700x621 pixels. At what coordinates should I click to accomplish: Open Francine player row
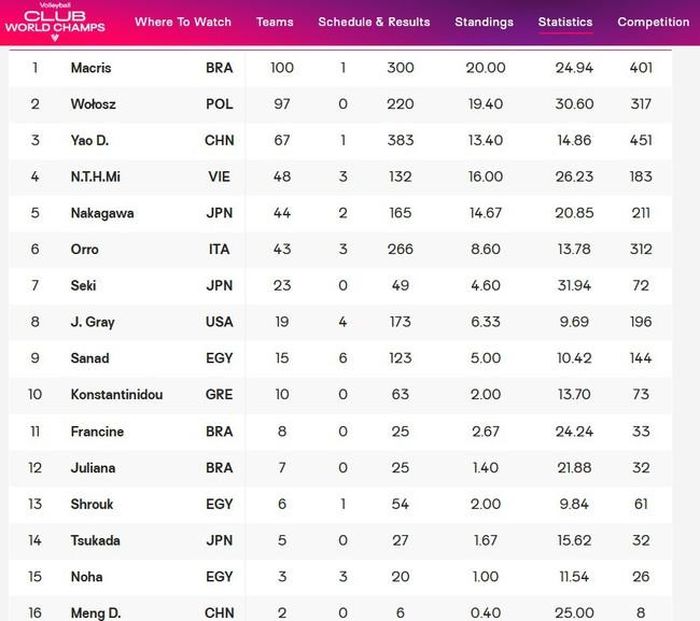(x=340, y=431)
